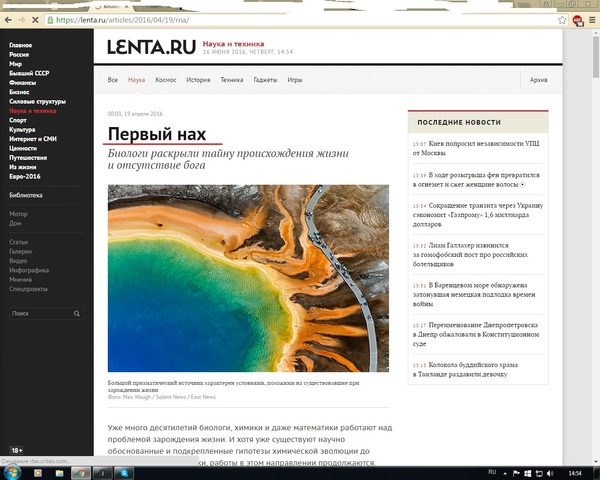Select the Техника section tab
Image resolution: width=600 pixels, height=480 pixels.
[x=232, y=80]
